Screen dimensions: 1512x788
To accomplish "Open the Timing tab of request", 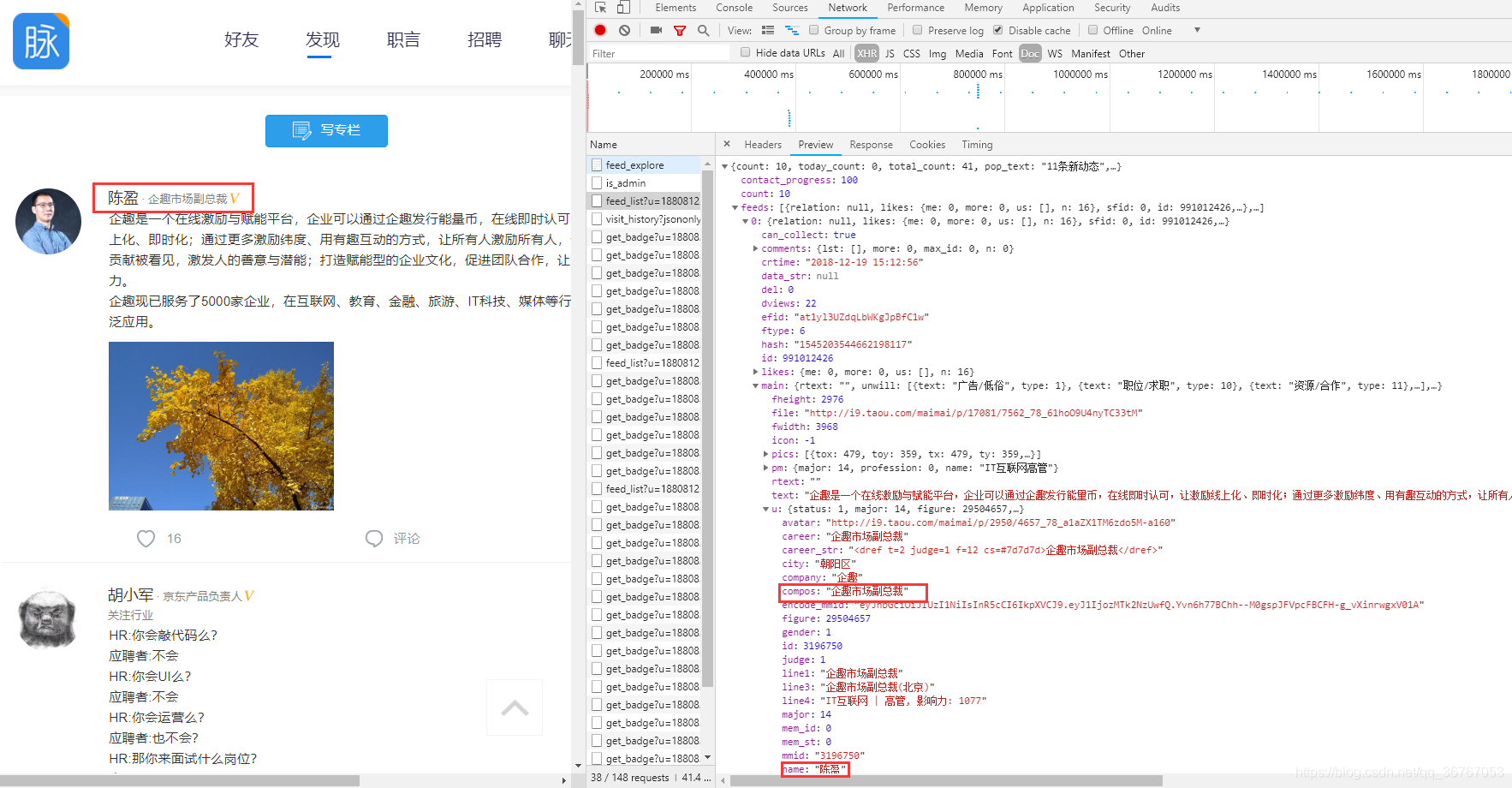I will 977,145.
